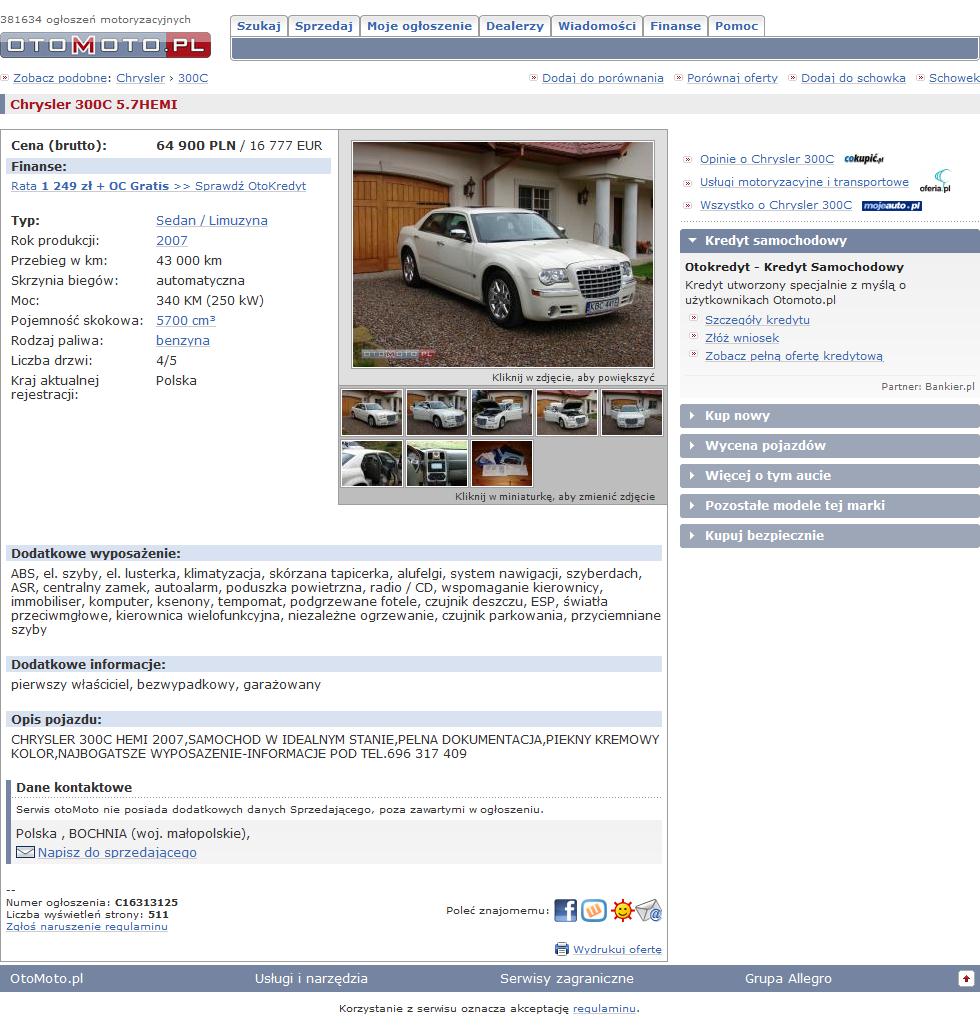This screenshot has width=980, height=1034.
Task: Share via the orange Wykop icon
Action: click(594, 911)
